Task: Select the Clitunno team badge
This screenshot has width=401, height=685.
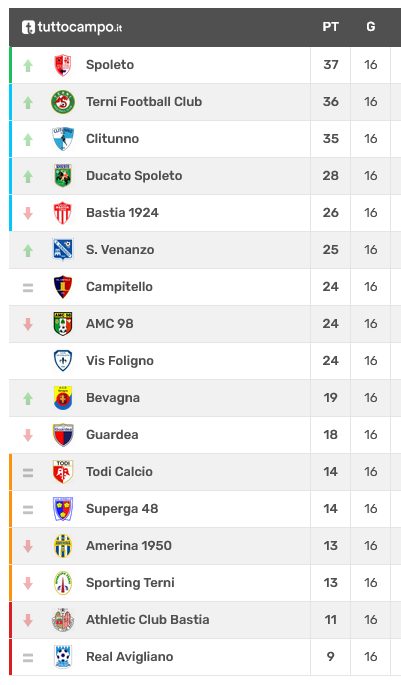Action: click(63, 139)
